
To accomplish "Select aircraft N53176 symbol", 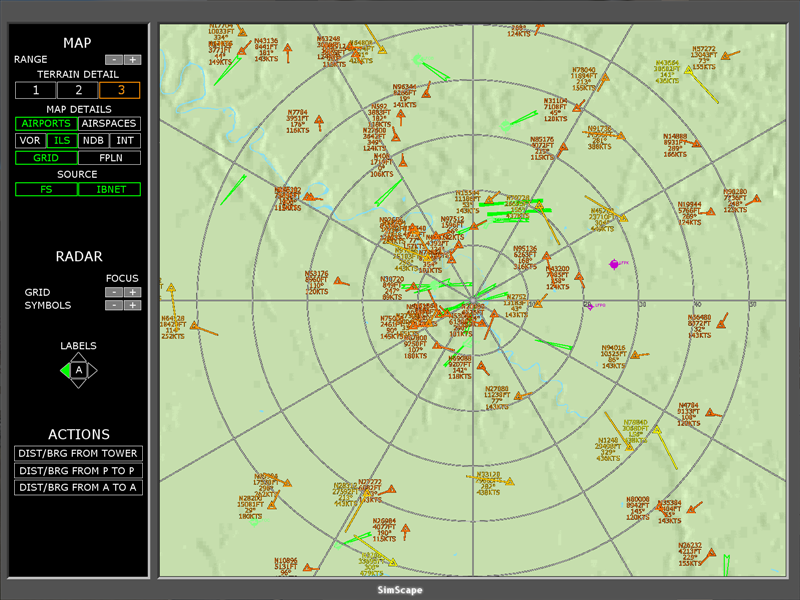I will click(x=338, y=281).
